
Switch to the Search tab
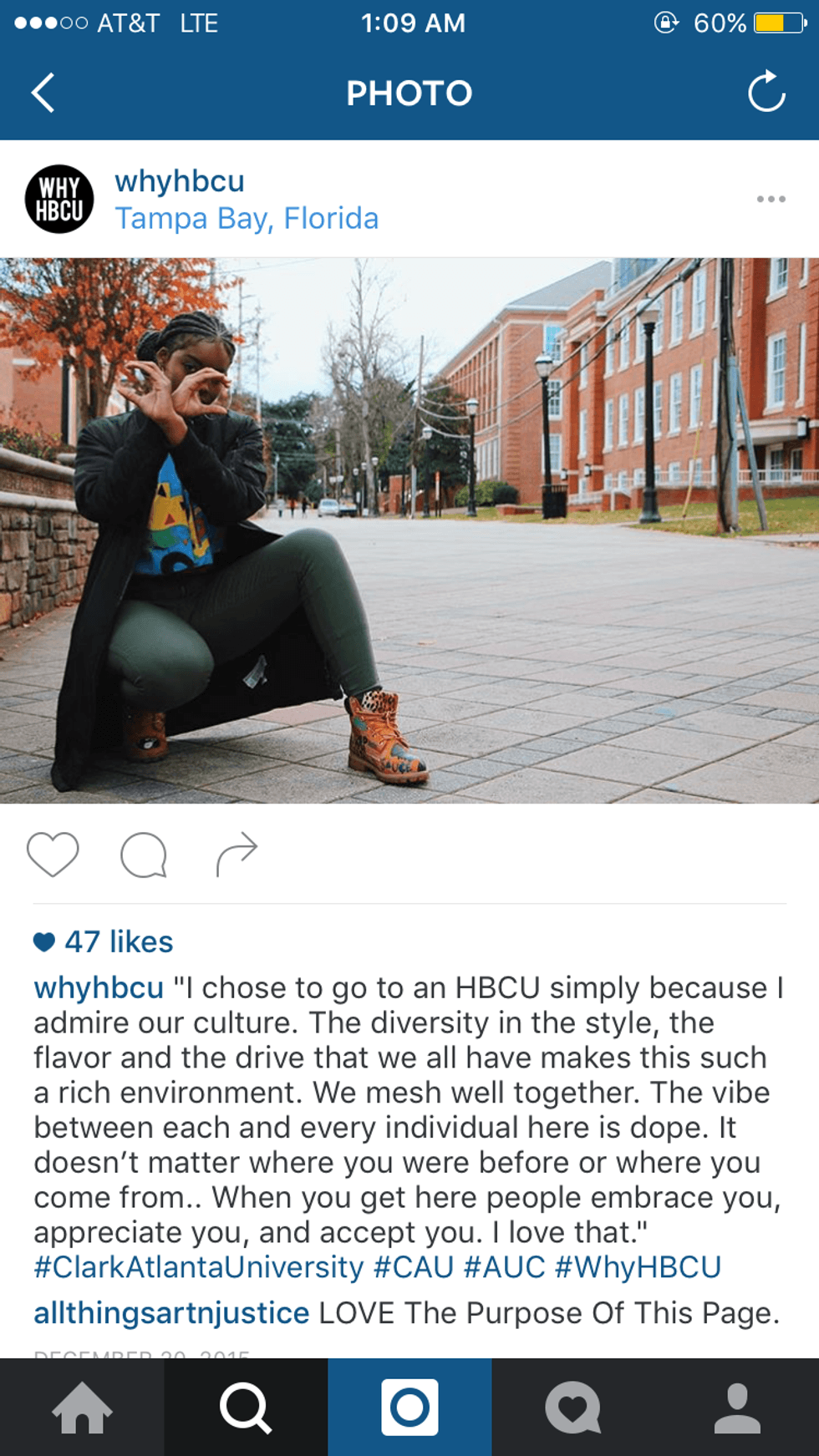(246, 1408)
